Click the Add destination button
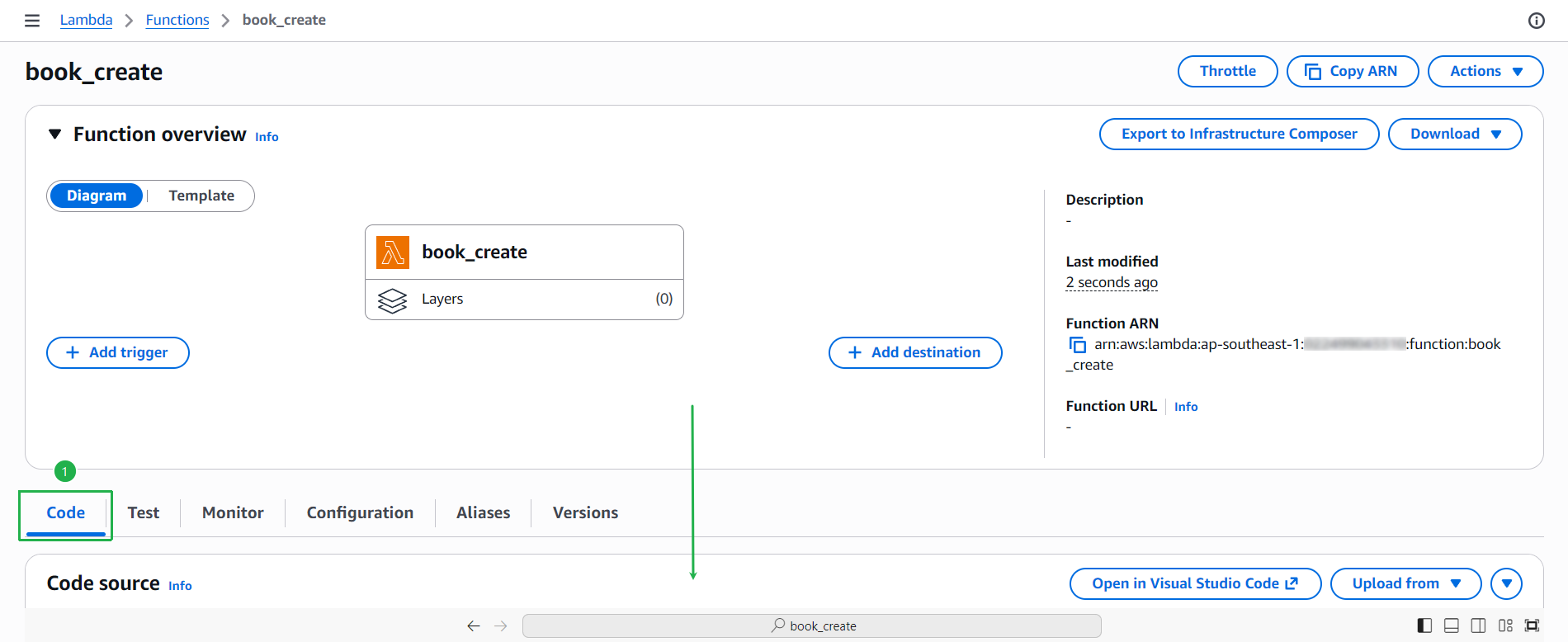 click(x=915, y=352)
